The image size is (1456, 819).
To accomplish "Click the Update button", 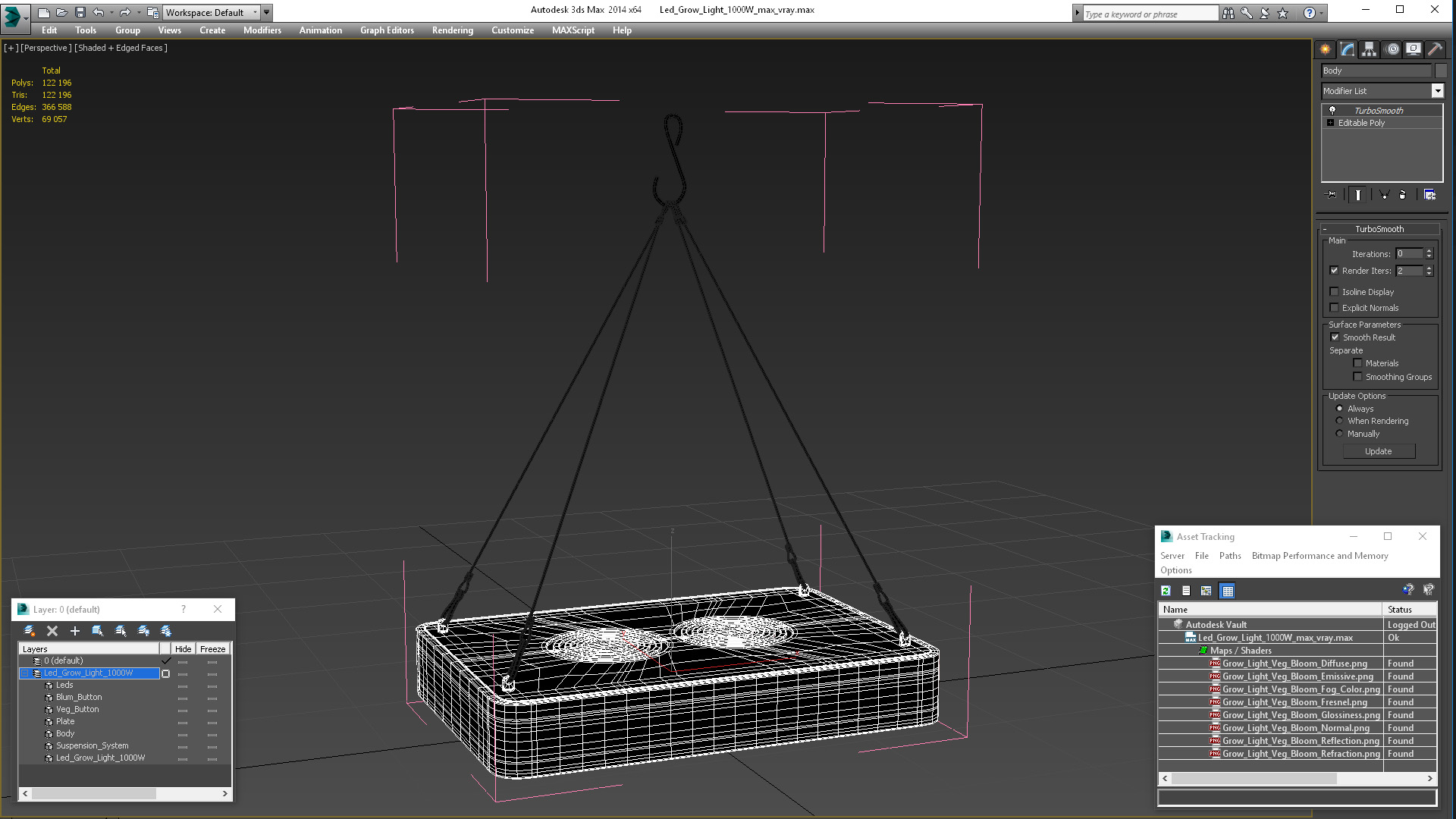I will (x=1378, y=451).
